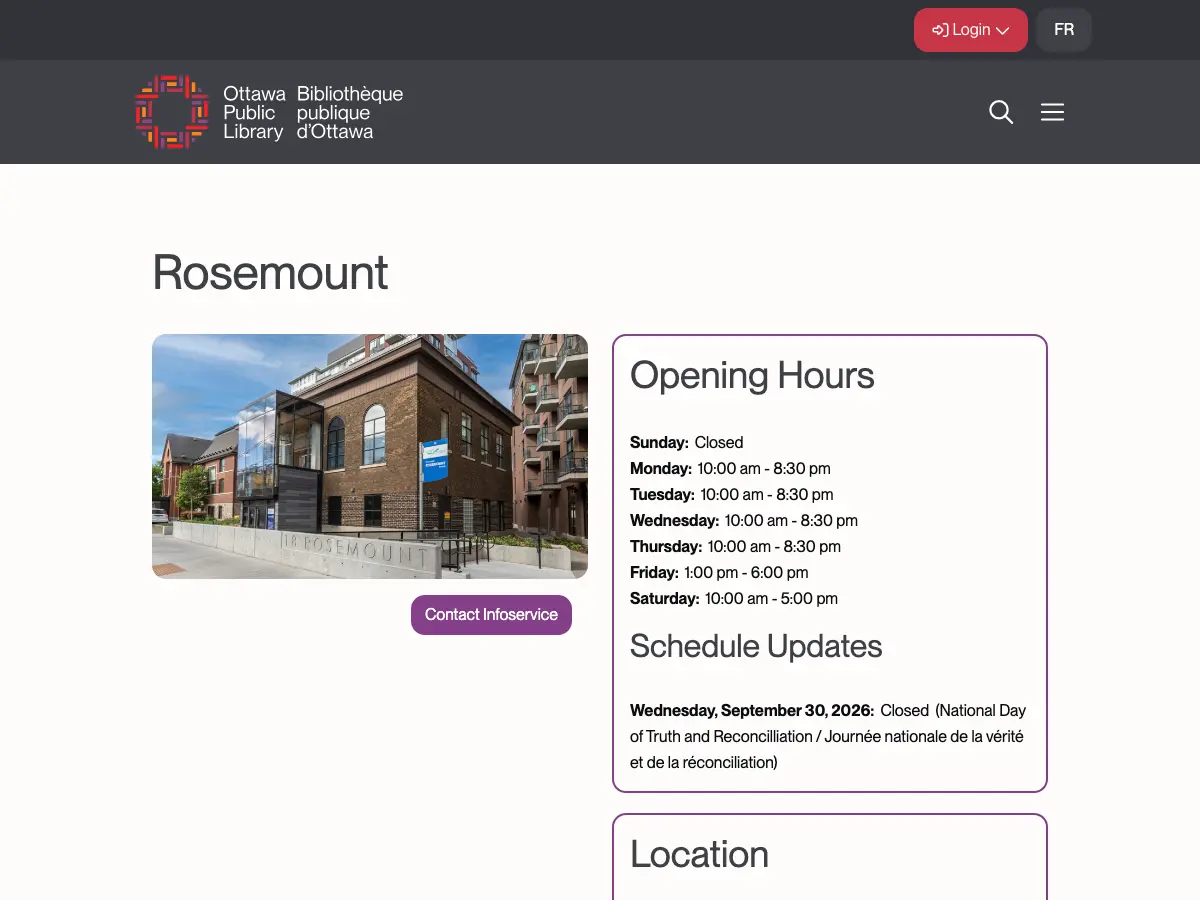Click the Sunday: Closed hours row

coord(687,442)
